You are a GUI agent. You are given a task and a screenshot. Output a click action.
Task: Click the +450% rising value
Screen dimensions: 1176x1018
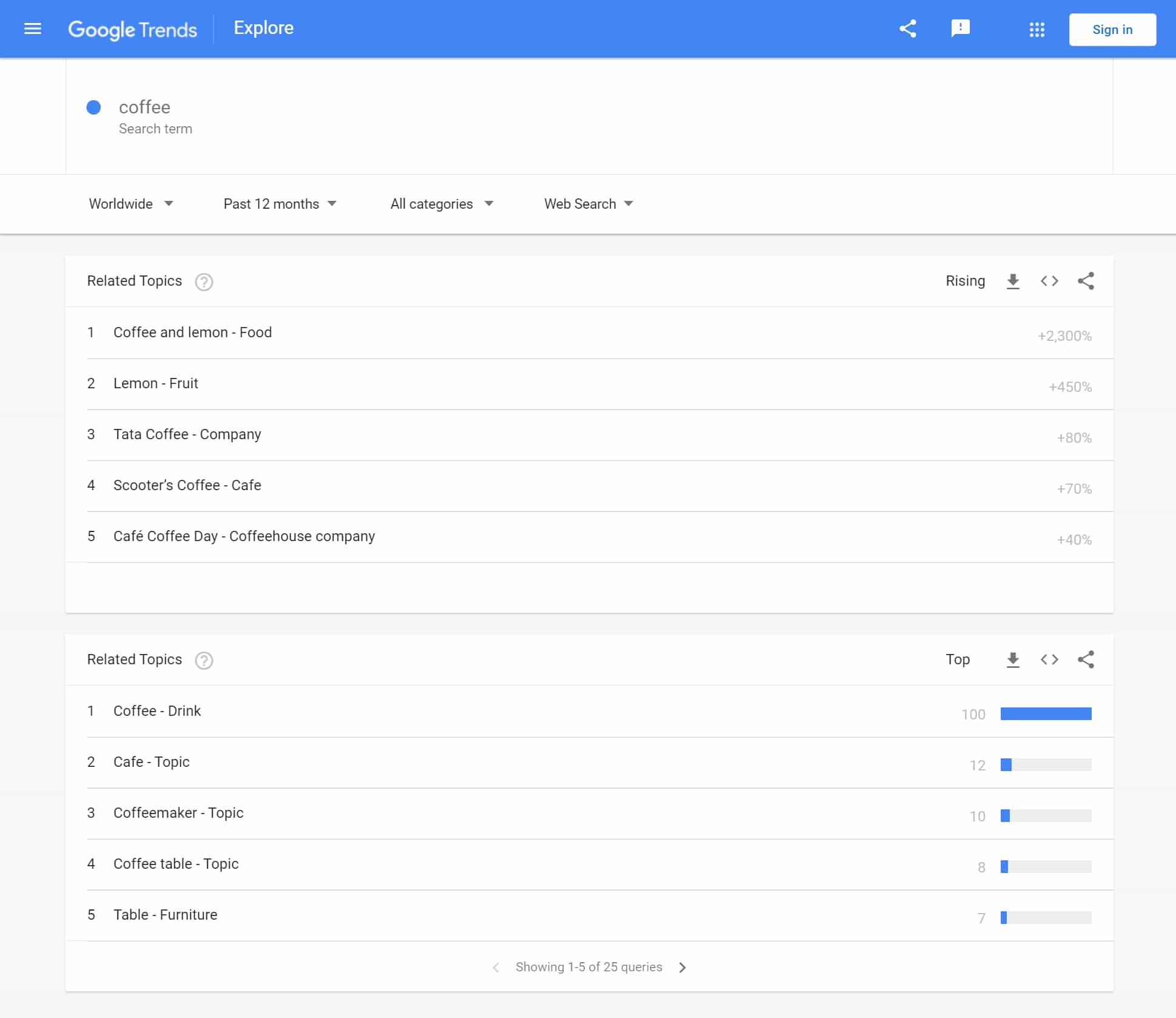pyautogui.click(x=1070, y=387)
